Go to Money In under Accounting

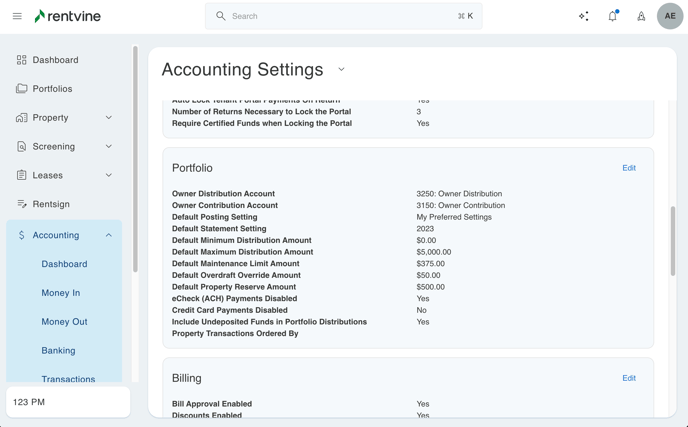pyautogui.click(x=61, y=293)
